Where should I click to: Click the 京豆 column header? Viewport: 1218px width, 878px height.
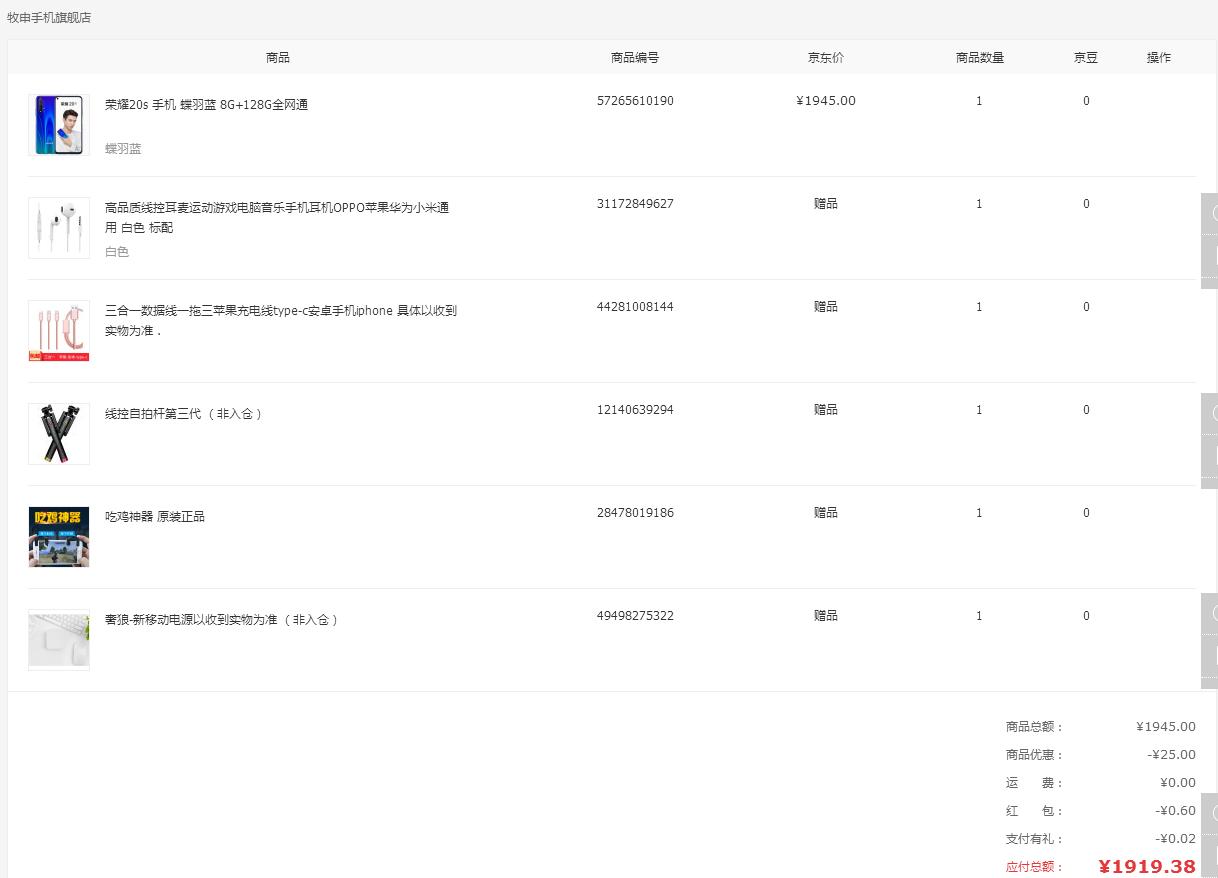coord(1085,57)
